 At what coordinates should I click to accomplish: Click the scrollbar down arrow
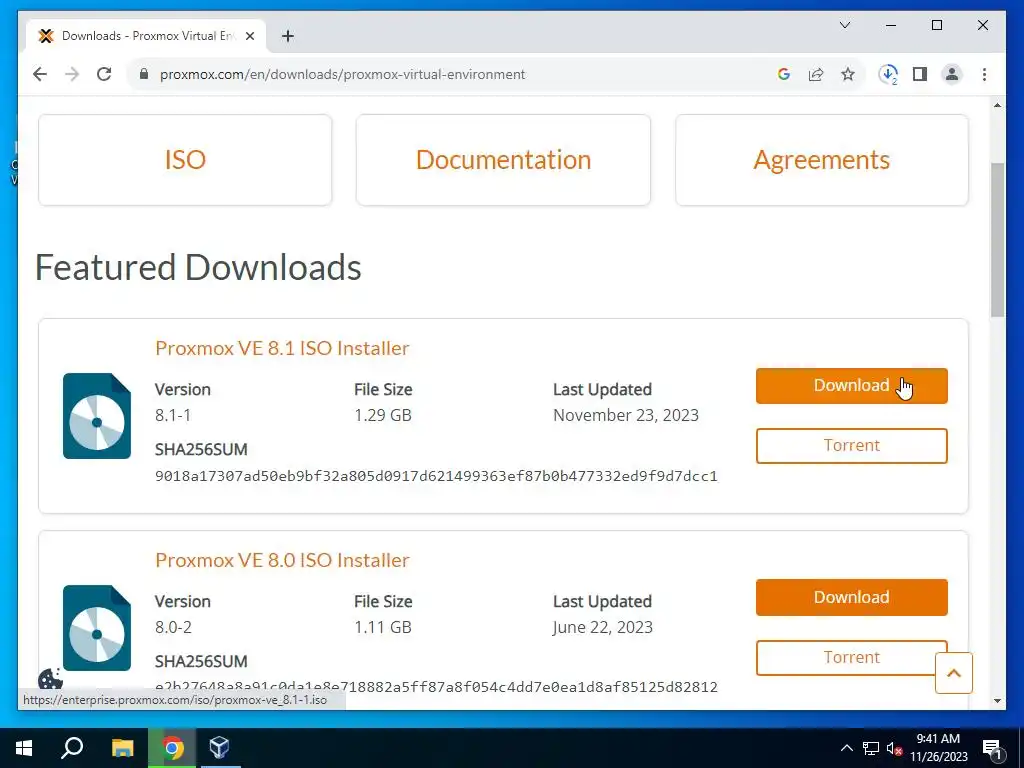997,701
